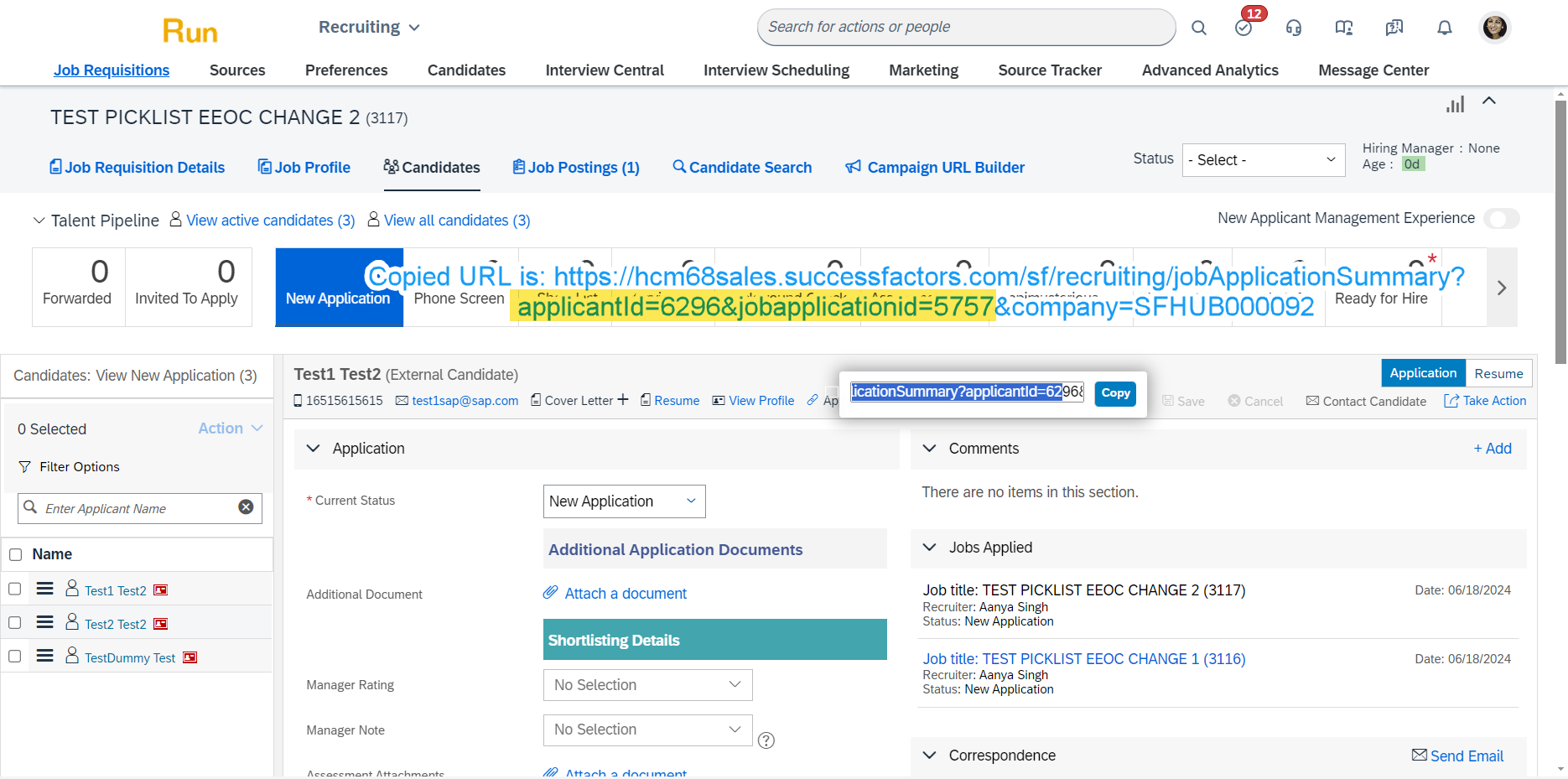The width and height of the screenshot is (1568, 779).
Task: Click the bar chart analytics icon
Action: (x=1456, y=104)
